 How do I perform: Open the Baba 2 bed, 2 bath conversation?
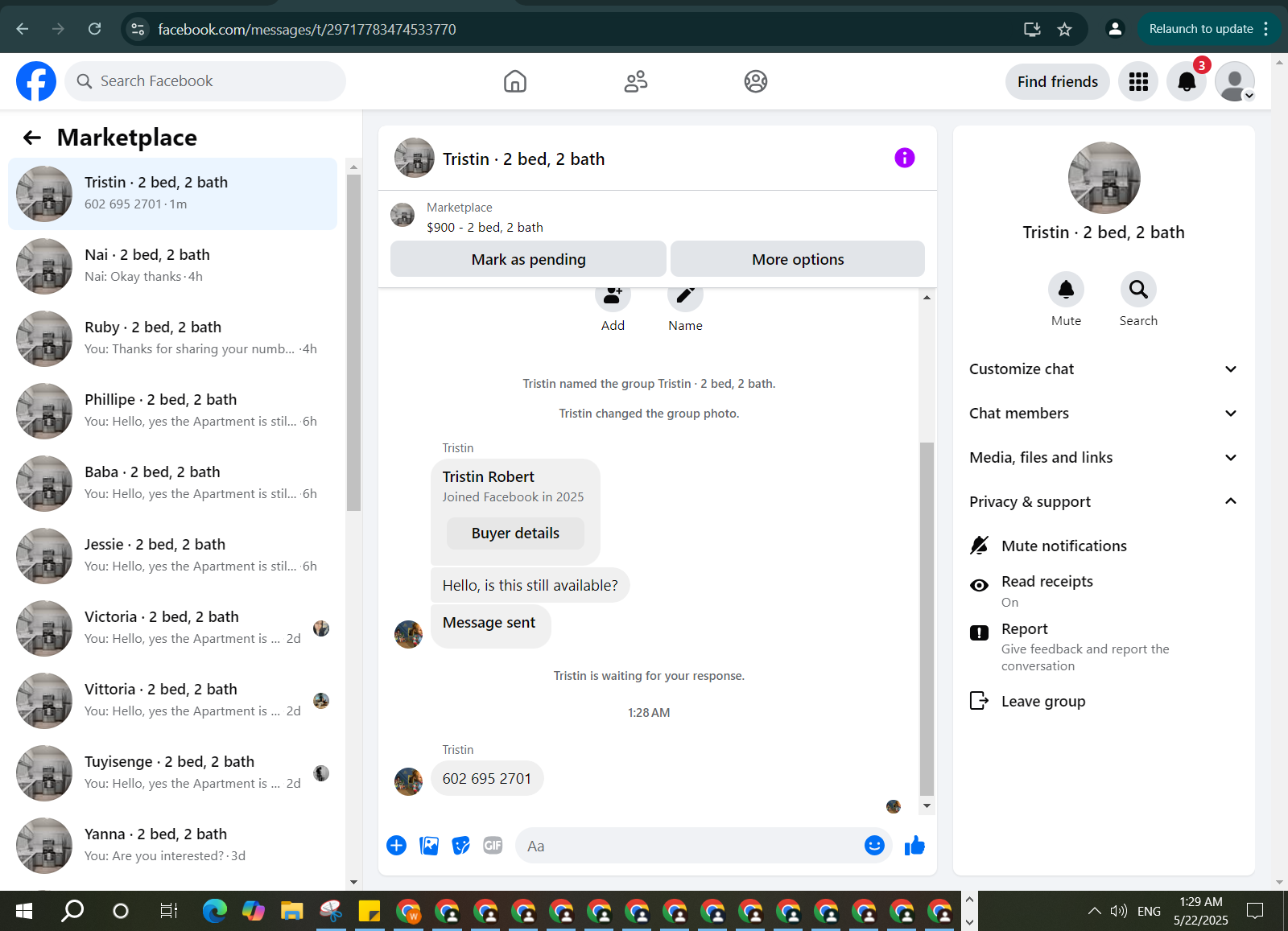click(173, 484)
